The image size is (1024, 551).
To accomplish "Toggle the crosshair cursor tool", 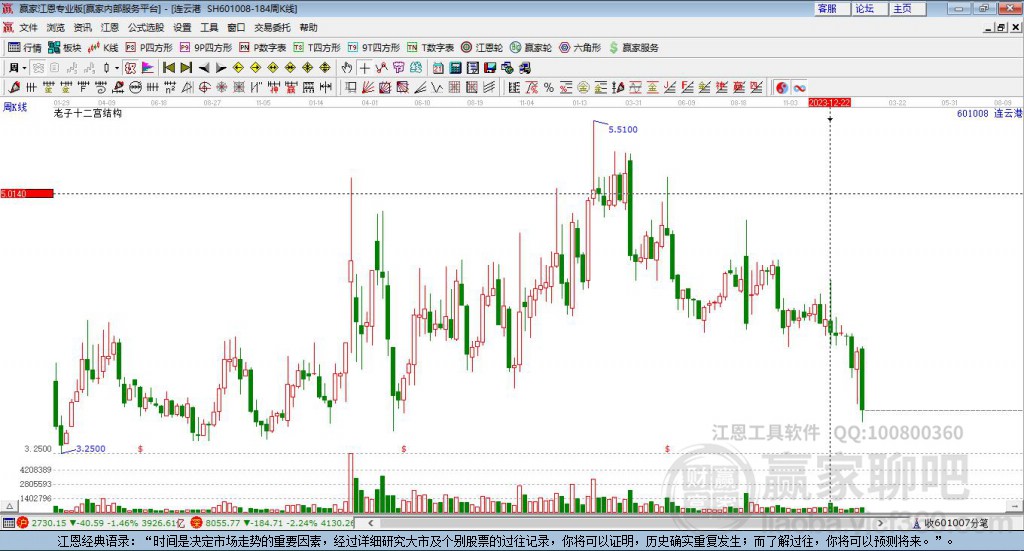I will 364,68.
